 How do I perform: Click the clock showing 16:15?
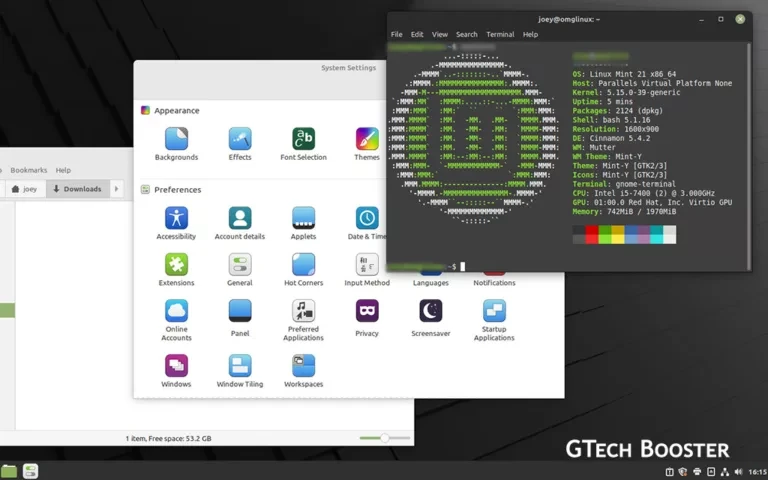758,472
